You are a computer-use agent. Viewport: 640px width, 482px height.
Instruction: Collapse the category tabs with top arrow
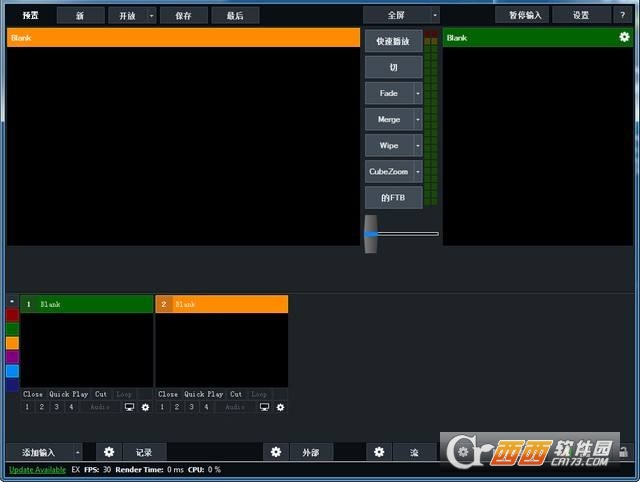point(12,301)
